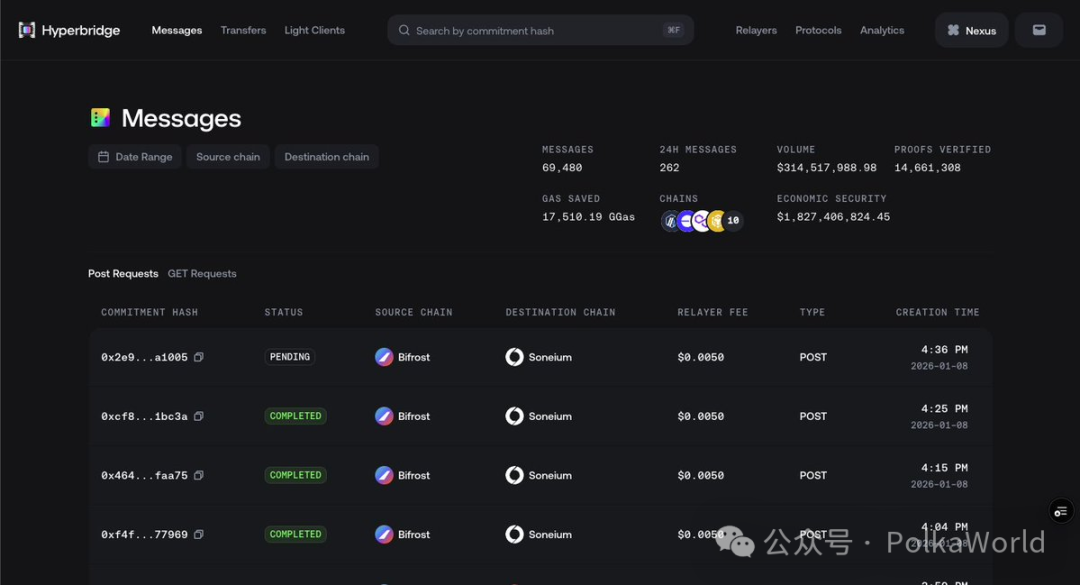Click Bifrost icon in 4:15 PM row

384,475
